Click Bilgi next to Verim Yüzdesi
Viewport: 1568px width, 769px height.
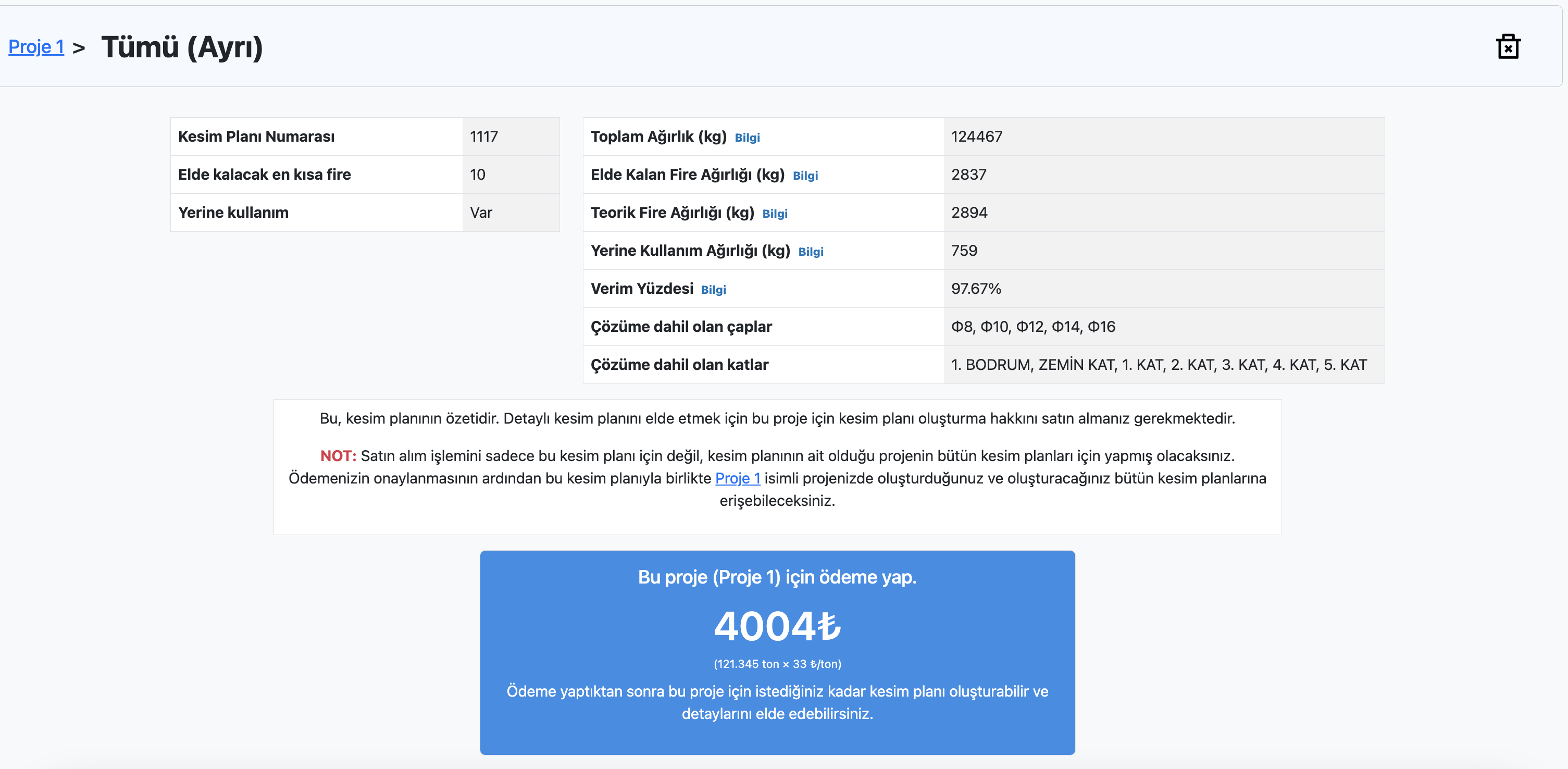[713, 290]
